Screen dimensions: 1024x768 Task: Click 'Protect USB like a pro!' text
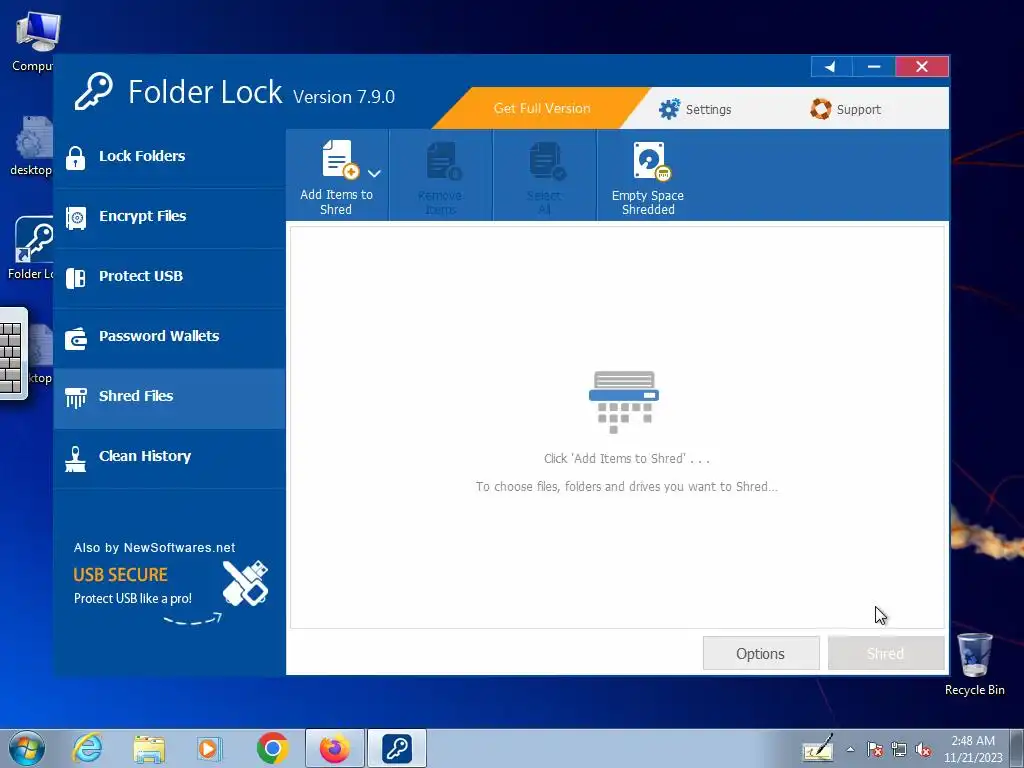click(133, 598)
